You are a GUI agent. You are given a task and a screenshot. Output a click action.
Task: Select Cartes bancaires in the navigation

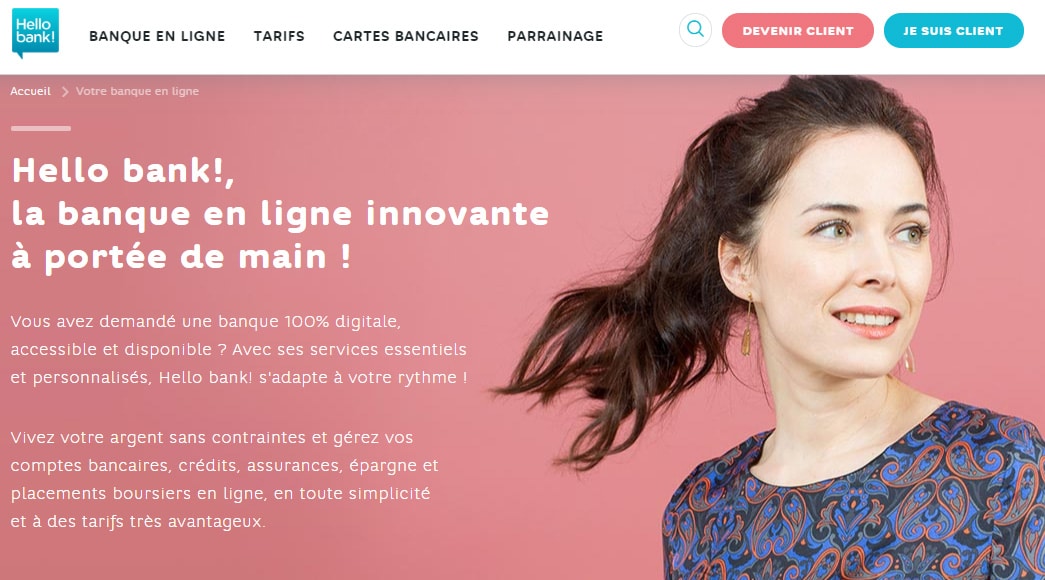406,36
